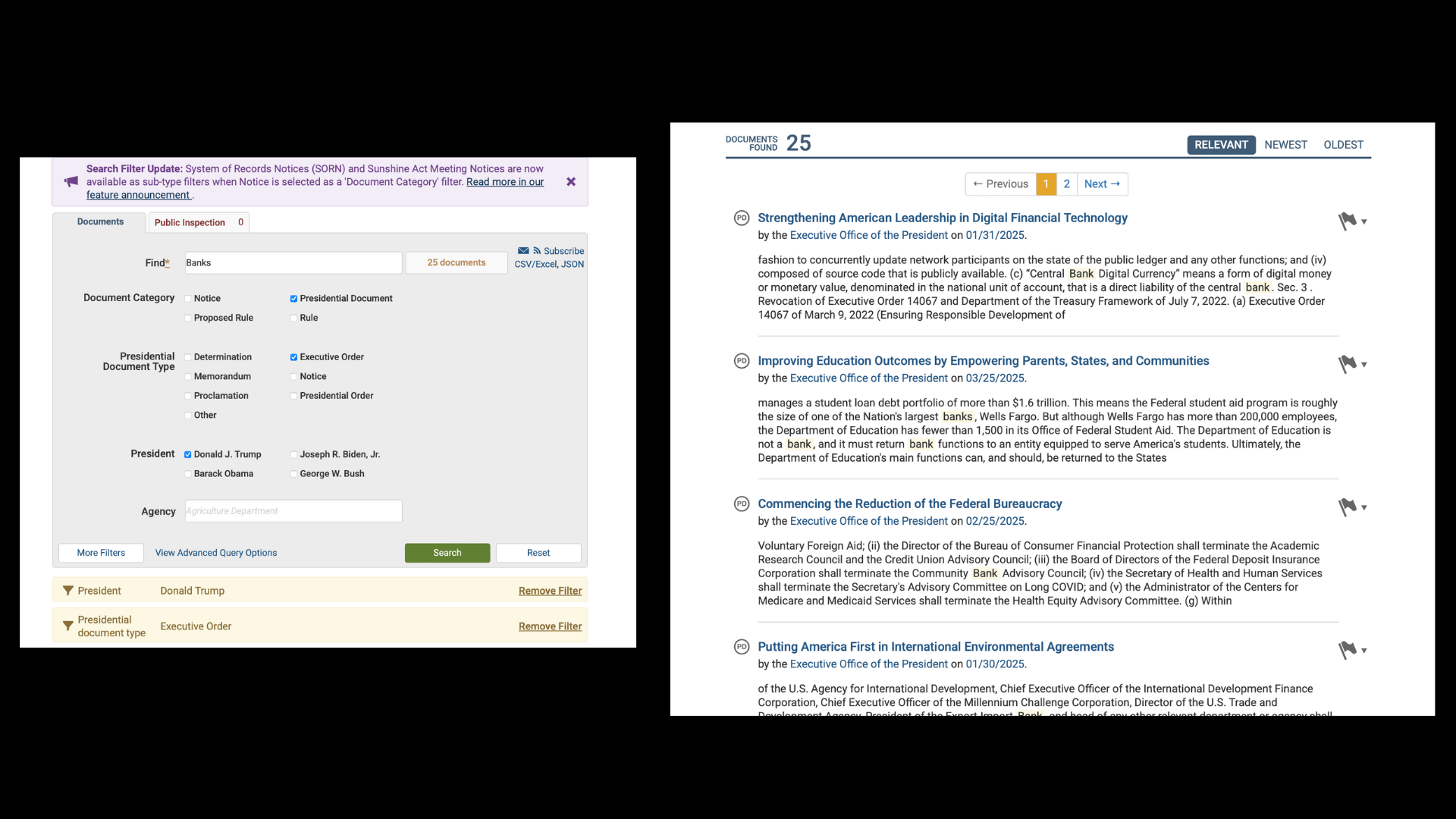
Task: Click the Find search term field
Action: click(x=293, y=263)
